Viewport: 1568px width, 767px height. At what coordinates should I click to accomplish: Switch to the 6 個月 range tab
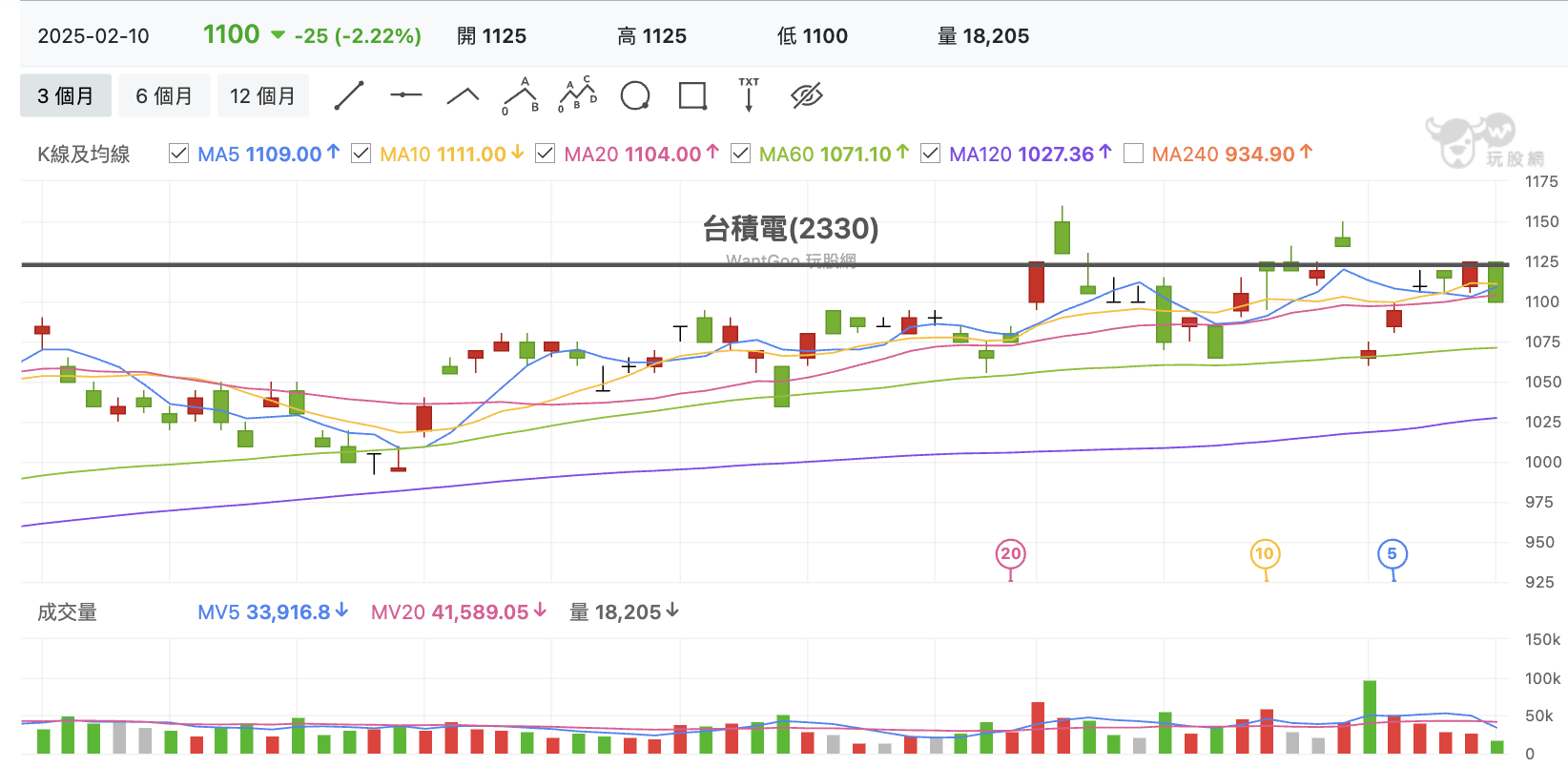click(x=164, y=95)
